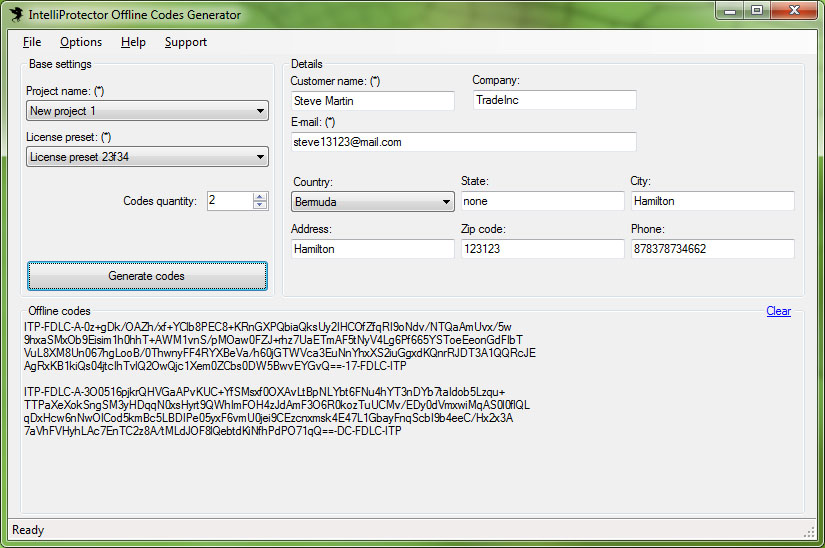Click the Ready status bar text
Image resolution: width=825 pixels, height=548 pixels.
coord(28,530)
